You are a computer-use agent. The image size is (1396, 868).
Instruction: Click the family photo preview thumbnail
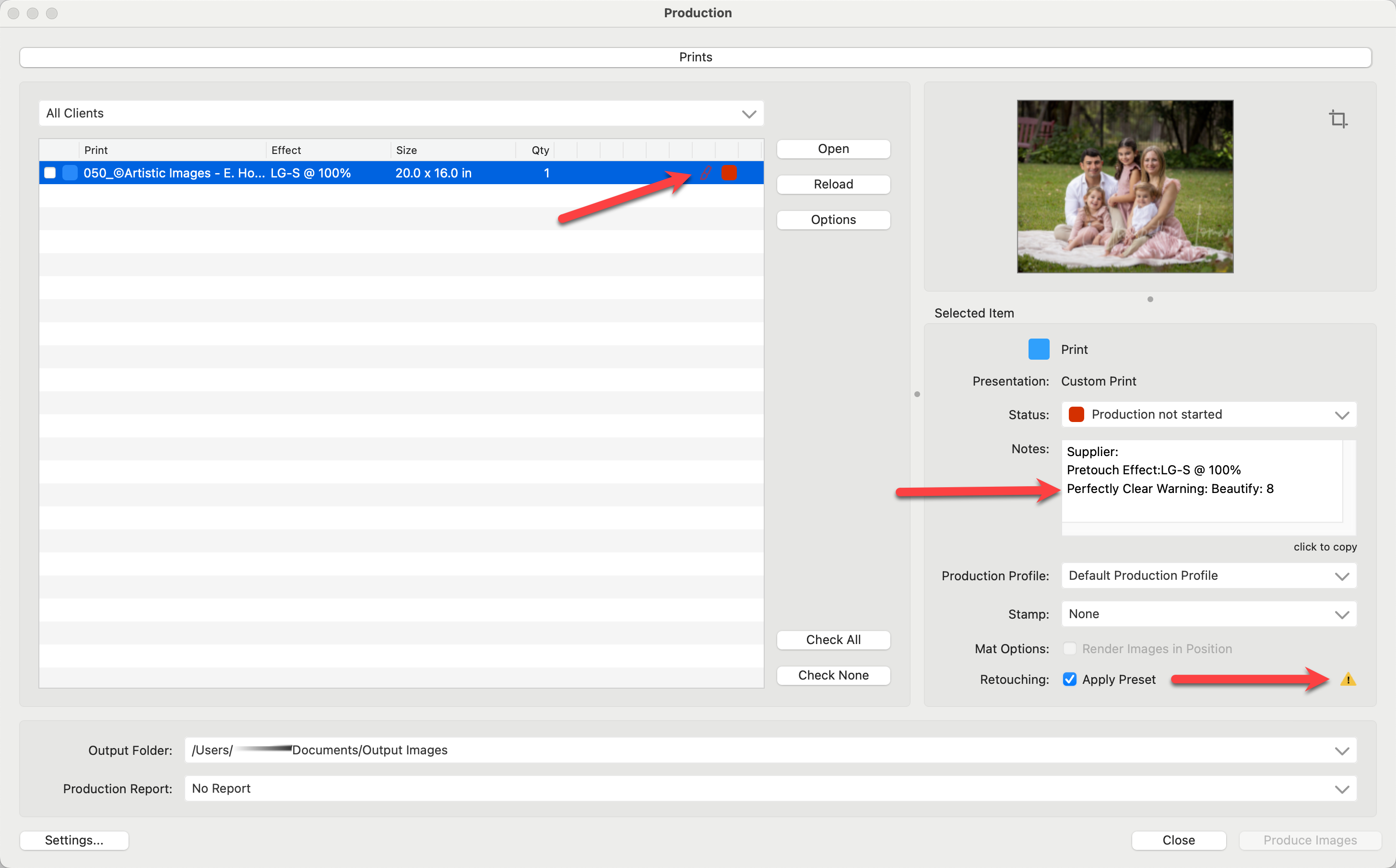[1124, 186]
